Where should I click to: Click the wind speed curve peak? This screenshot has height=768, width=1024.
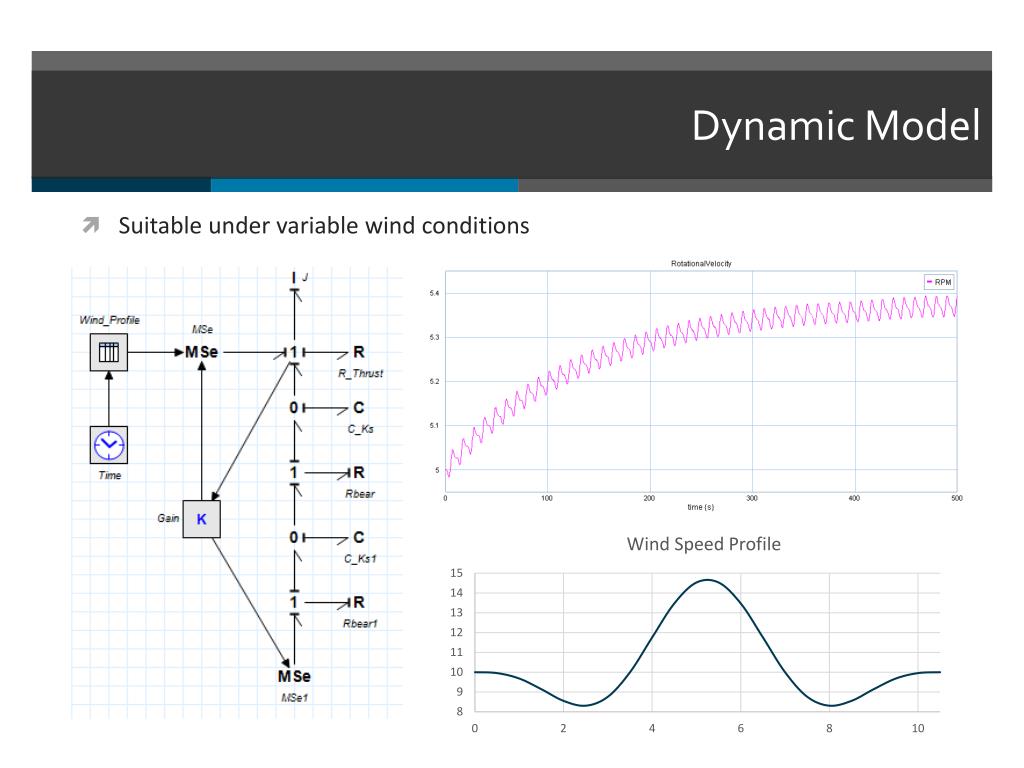tap(707, 580)
